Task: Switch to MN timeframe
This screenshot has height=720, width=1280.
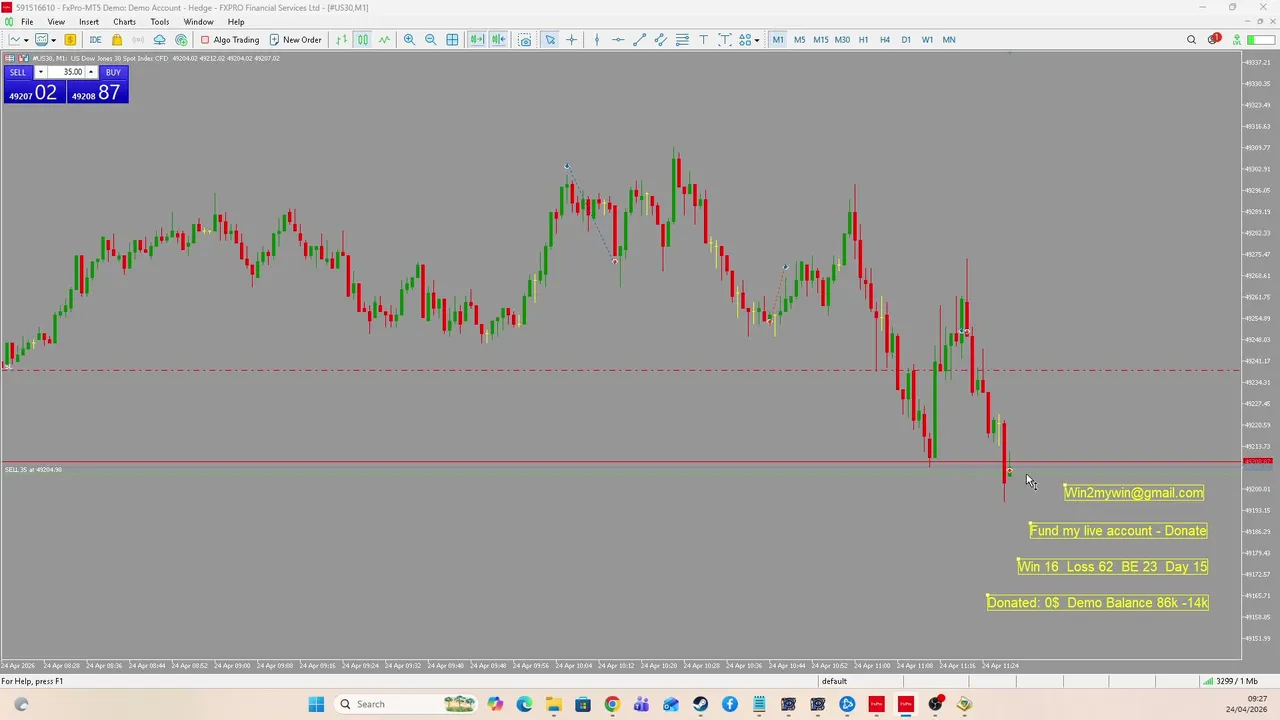Action: [x=949, y=40]
